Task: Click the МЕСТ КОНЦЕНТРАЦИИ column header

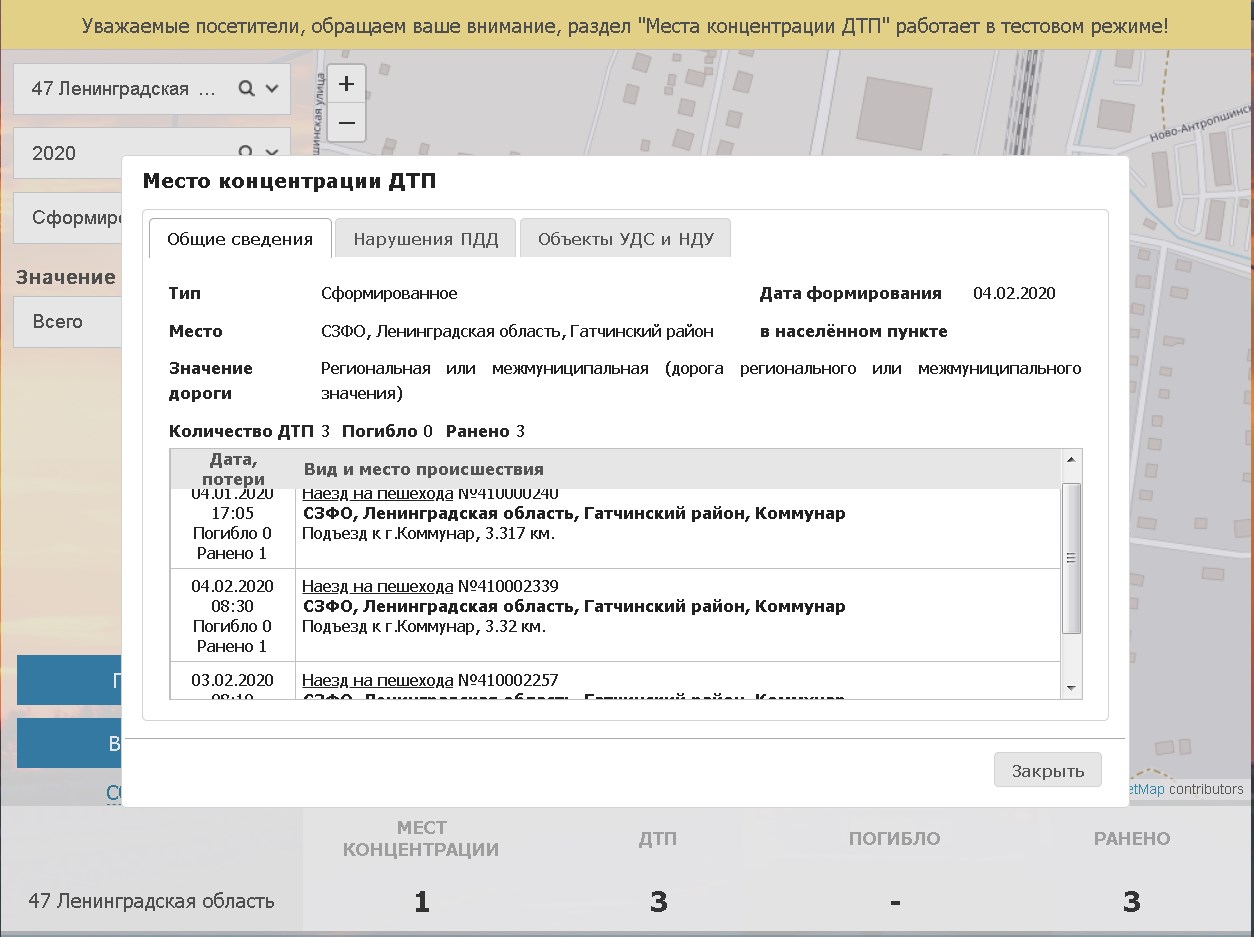Action: tap(421, 839)
